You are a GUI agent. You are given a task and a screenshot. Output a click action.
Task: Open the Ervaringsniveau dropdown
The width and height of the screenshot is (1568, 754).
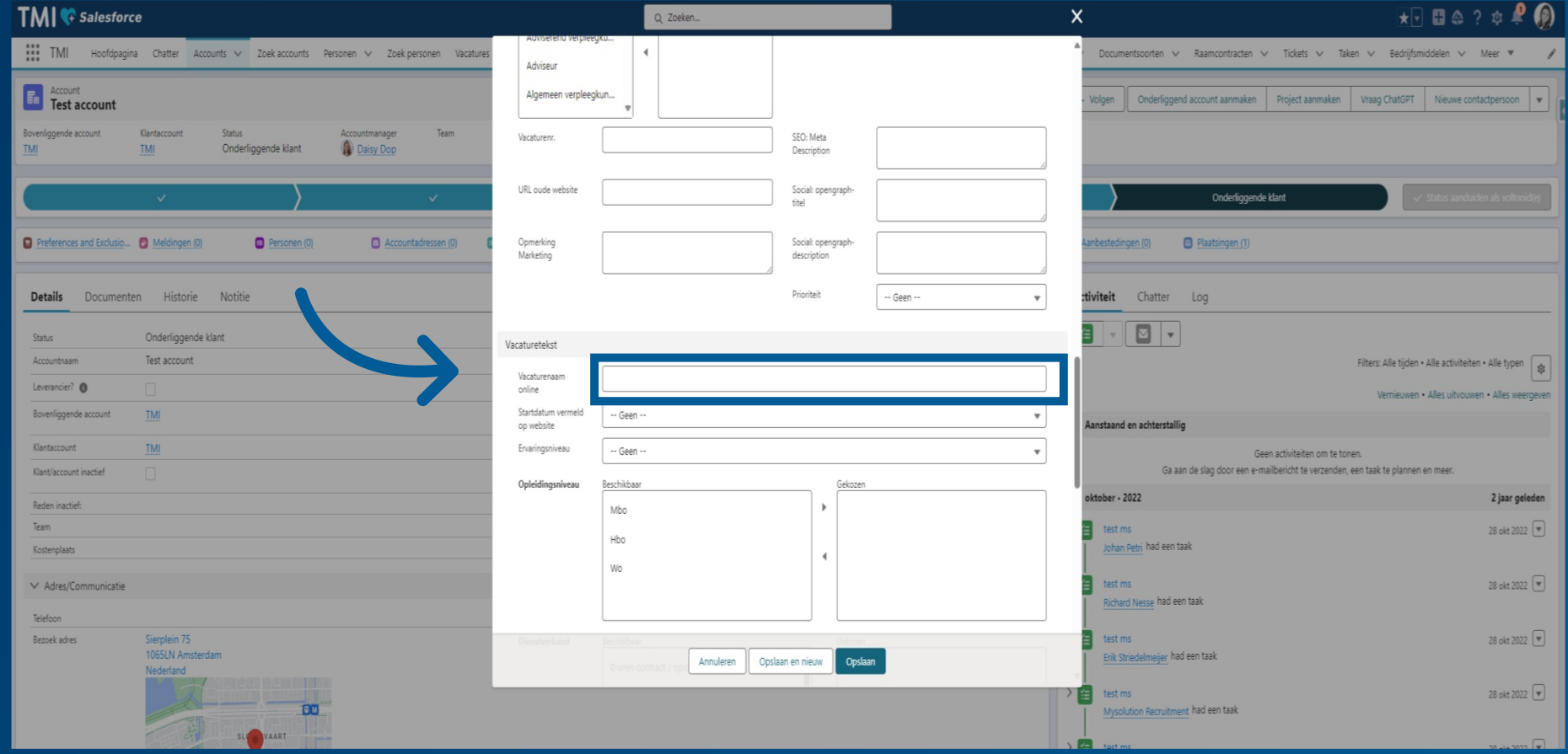coord(824,452)
